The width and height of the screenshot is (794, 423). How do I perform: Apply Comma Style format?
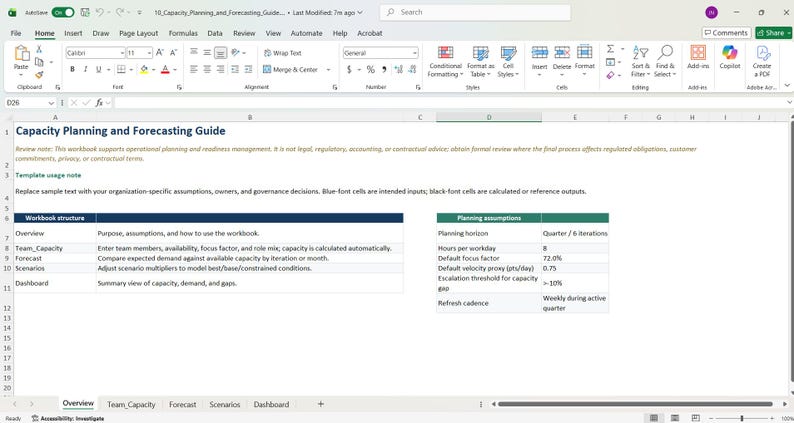[x=384, y=69]
